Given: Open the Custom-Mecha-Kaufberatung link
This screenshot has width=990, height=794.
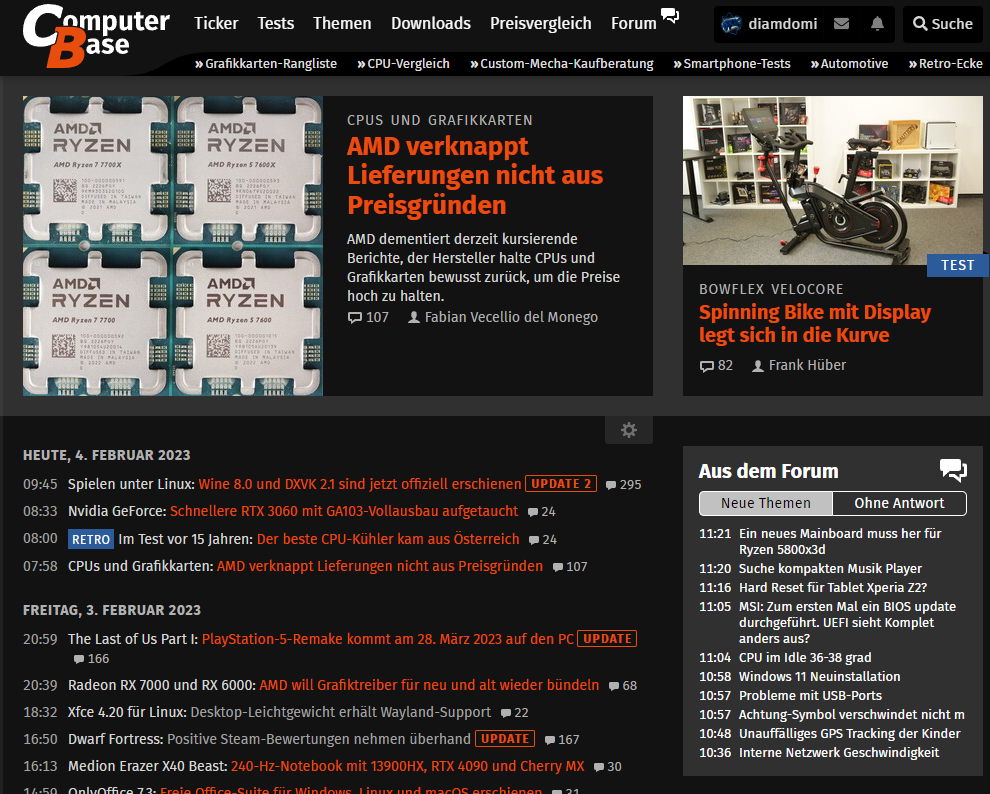Looking at the screenshot, I should 562,64.
